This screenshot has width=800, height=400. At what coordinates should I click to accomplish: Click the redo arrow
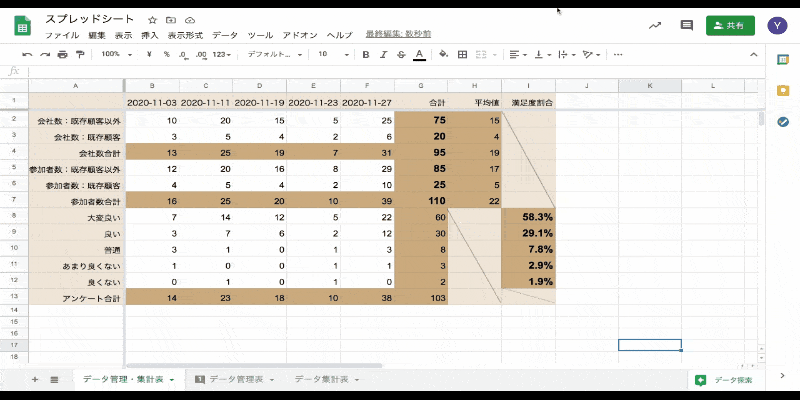pos(45,55)
